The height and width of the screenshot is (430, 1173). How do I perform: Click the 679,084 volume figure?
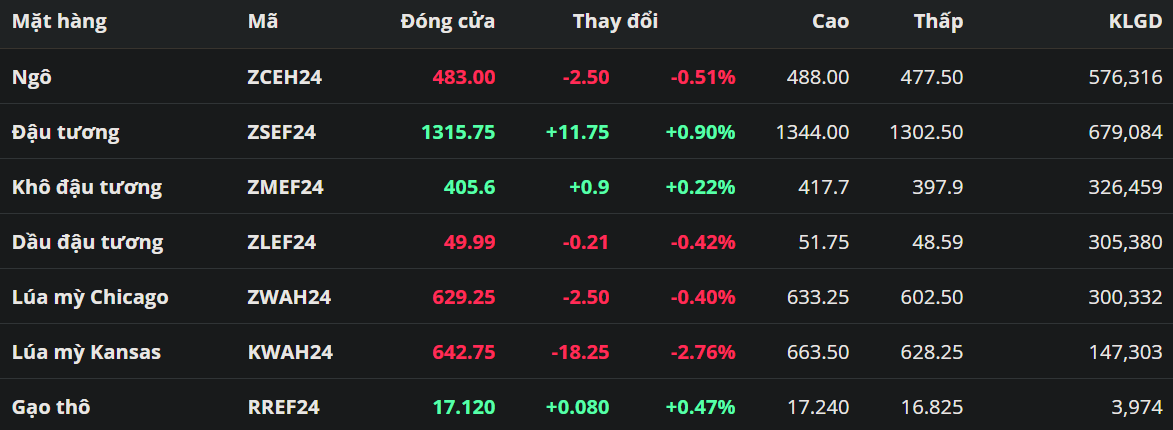[x=1125, y=132]
